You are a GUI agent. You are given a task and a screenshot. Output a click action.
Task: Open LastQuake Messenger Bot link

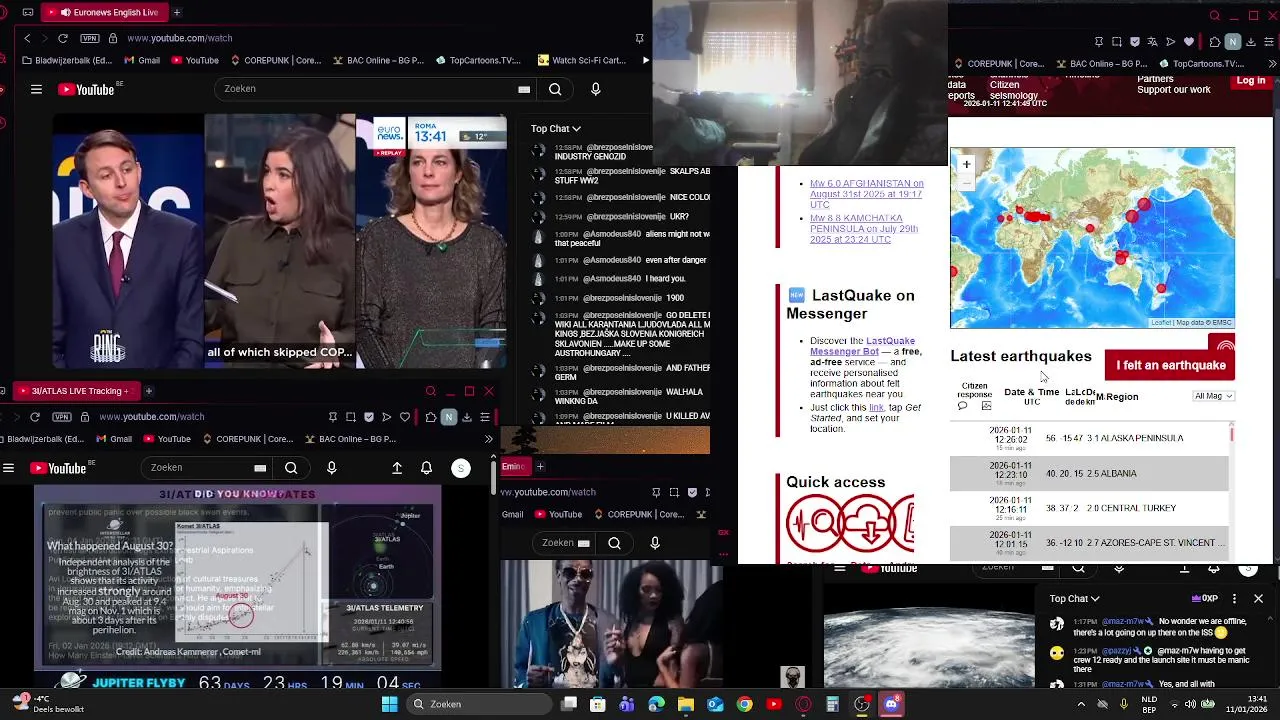pyautogui.click(x=860, y=346)
